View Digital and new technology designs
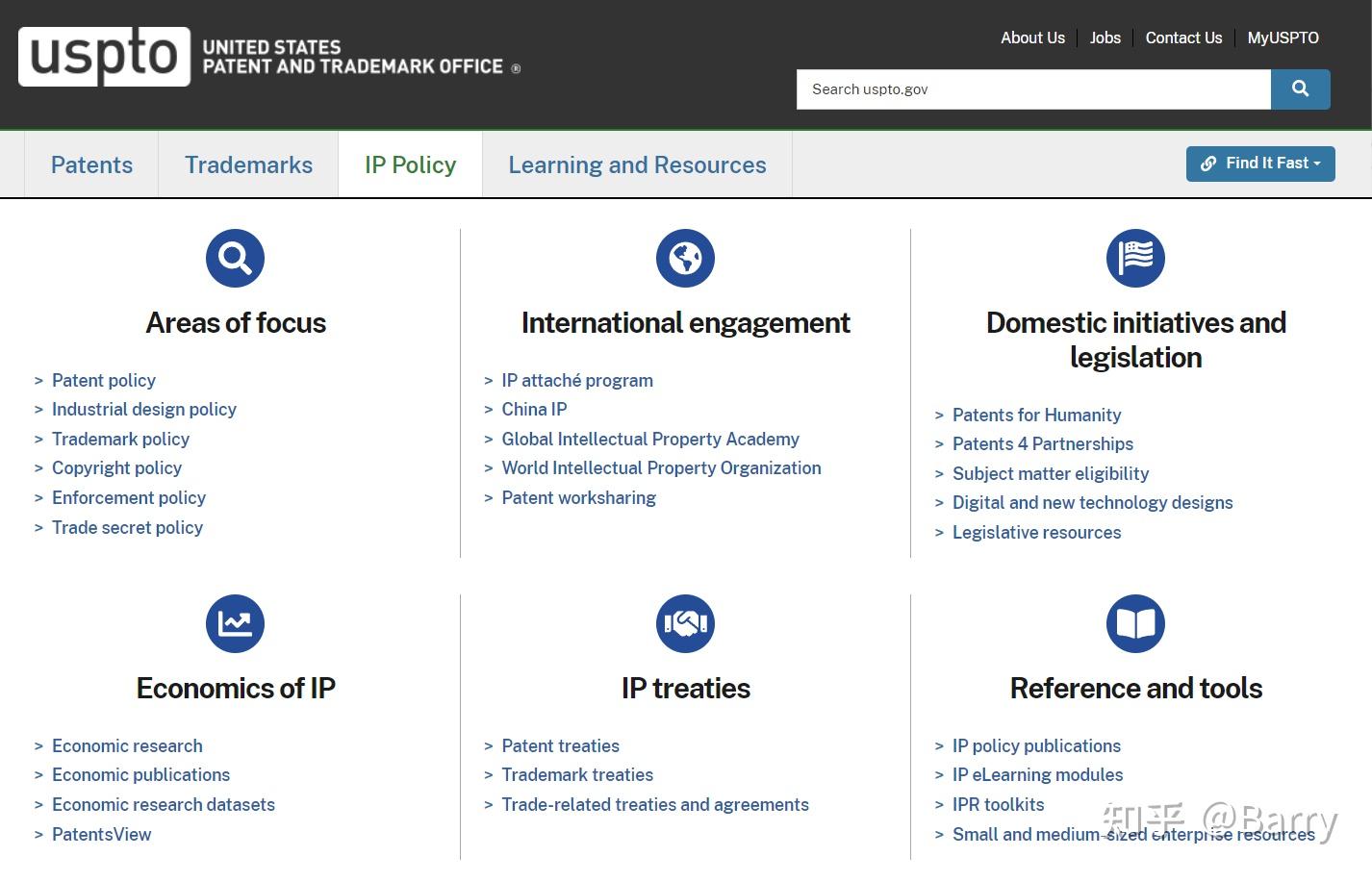 1092,502
